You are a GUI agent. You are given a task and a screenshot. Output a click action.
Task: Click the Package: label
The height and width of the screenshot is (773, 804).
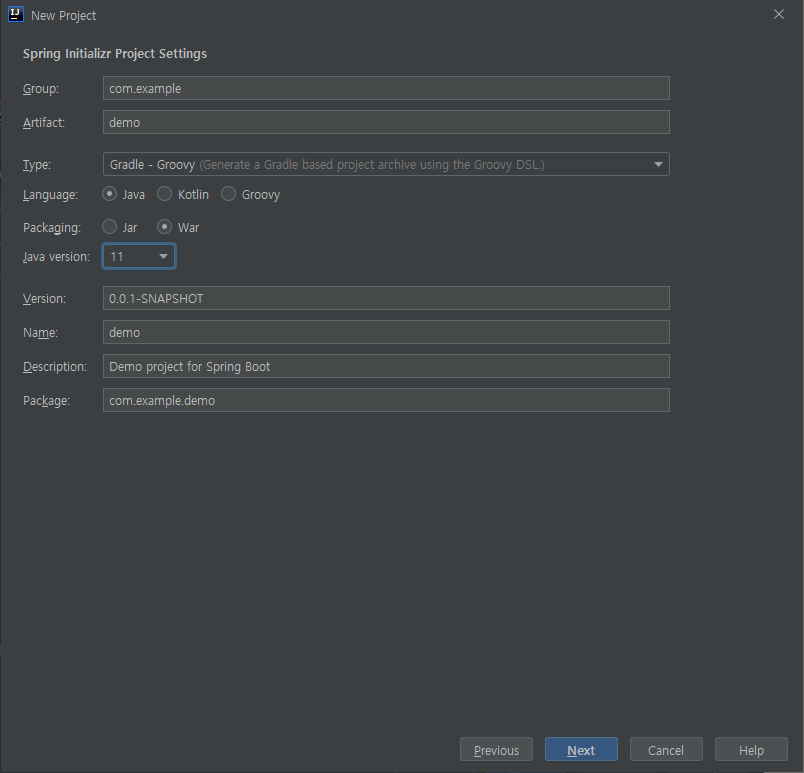click(46, 401)
